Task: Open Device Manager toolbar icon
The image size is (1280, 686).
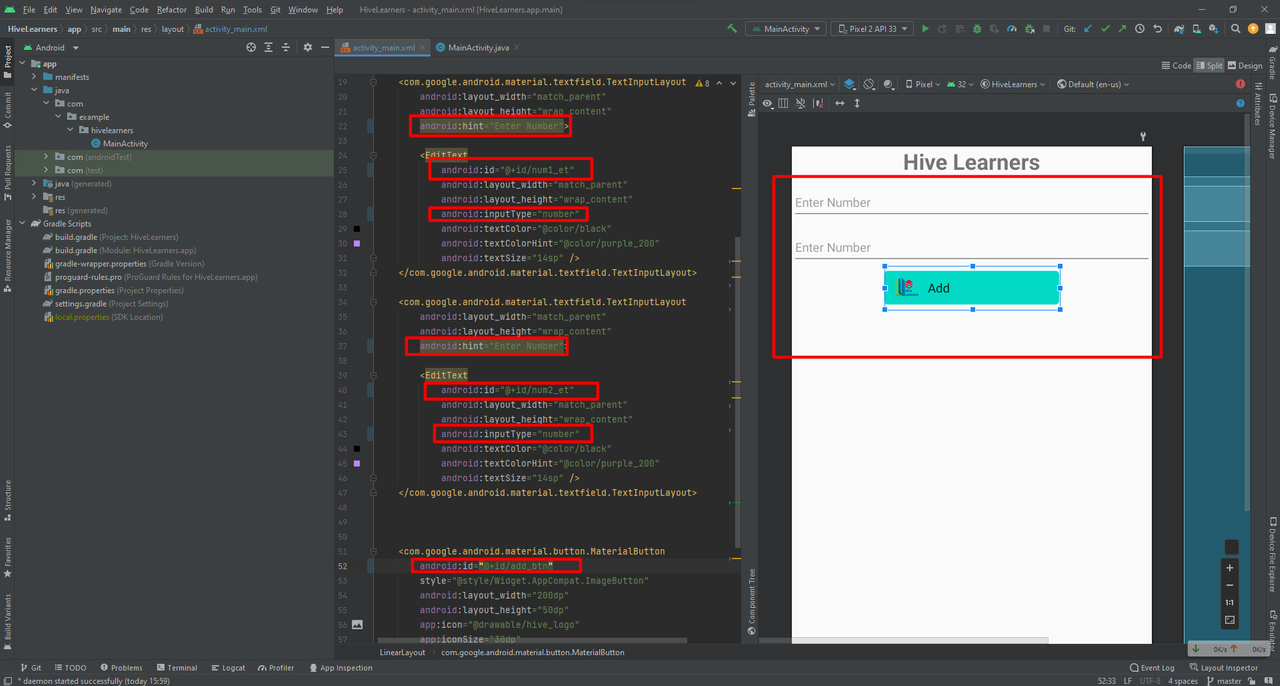Action: (1197, 29)
